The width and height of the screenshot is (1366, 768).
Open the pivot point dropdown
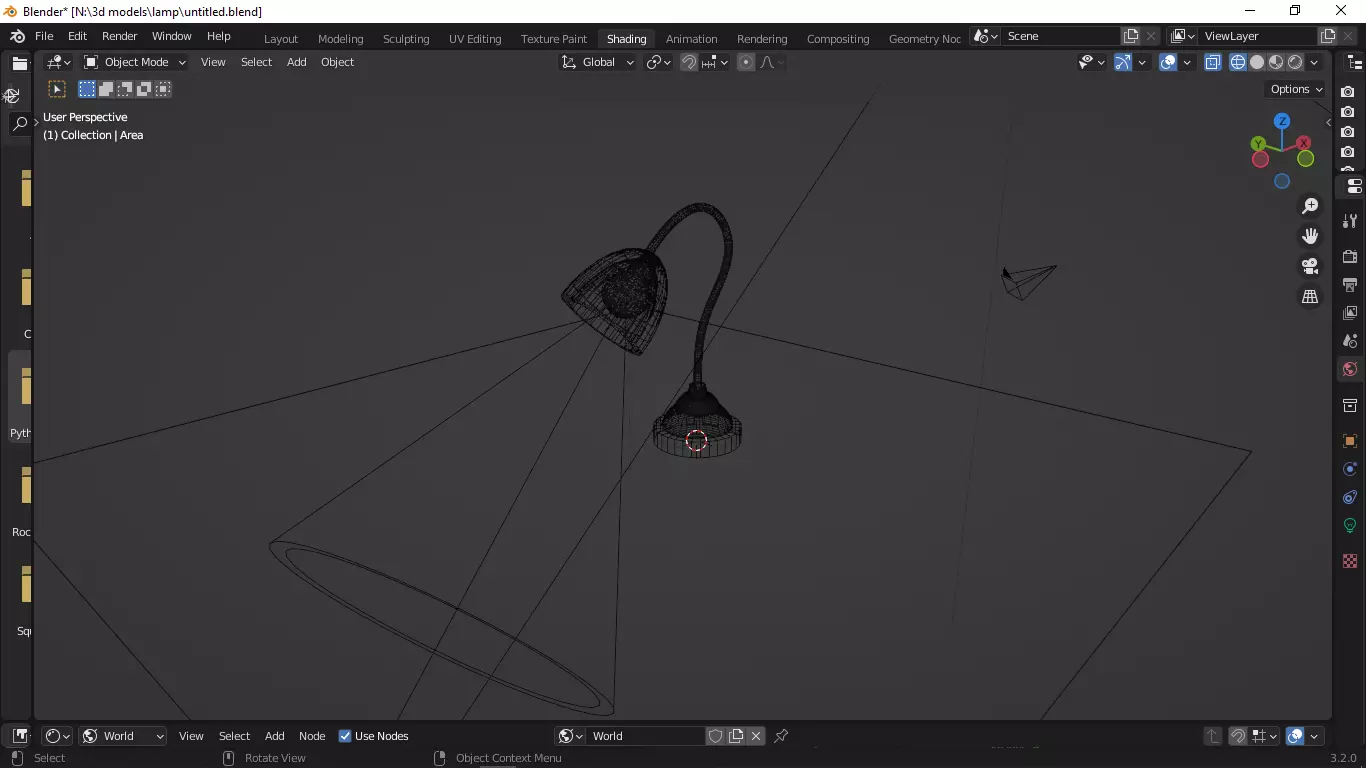[658, 62]
